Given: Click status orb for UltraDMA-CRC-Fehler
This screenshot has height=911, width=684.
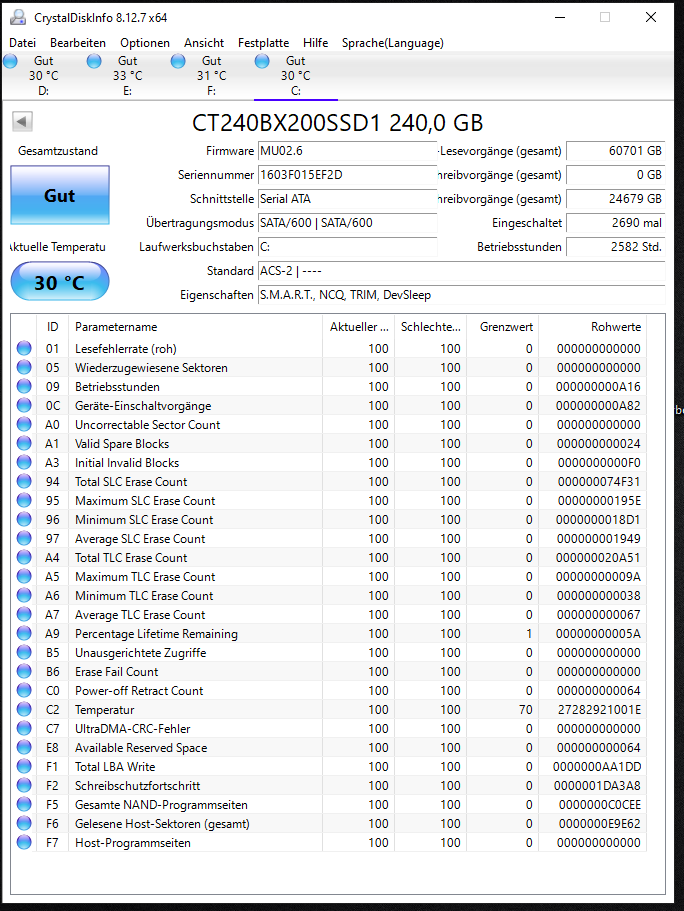Looking at the screenshot, I should point(24,729).
